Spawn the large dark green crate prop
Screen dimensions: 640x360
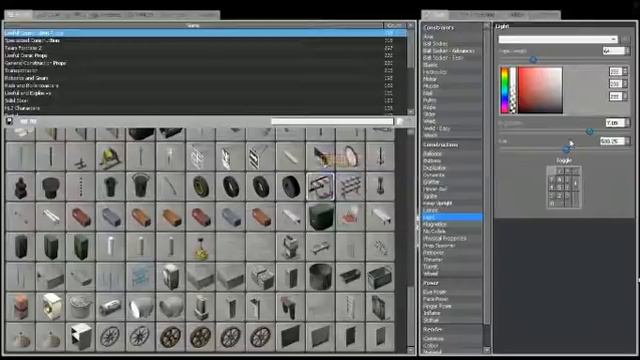[320, 217]
